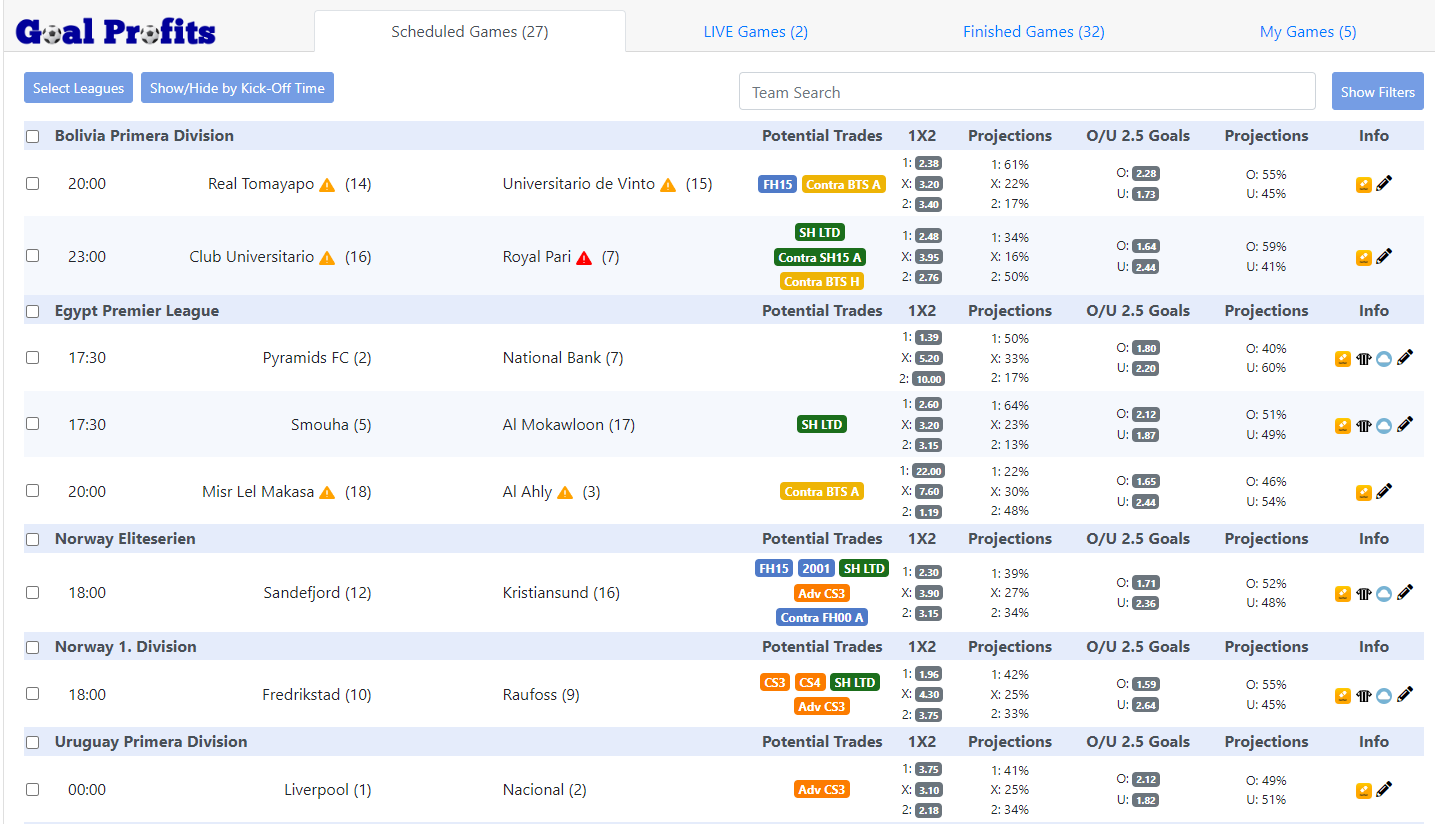1435x824 pixels.
Task: Click pencil notes icon for Pyramids FC match
Action: 1405,357
